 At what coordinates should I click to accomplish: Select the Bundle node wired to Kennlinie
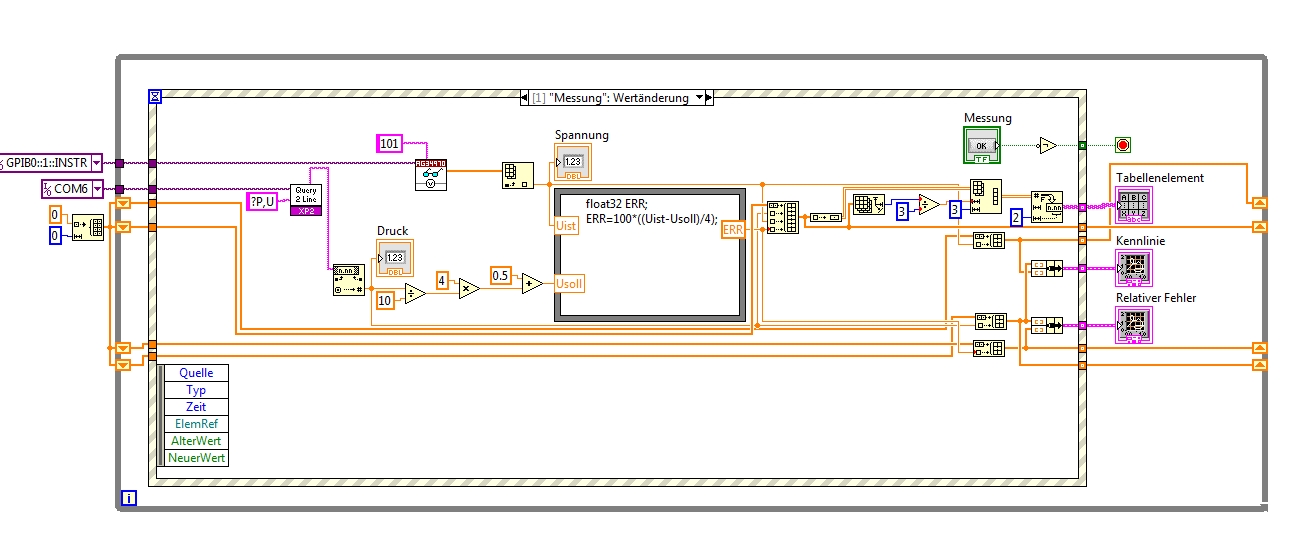click(x=1047, y=268)
